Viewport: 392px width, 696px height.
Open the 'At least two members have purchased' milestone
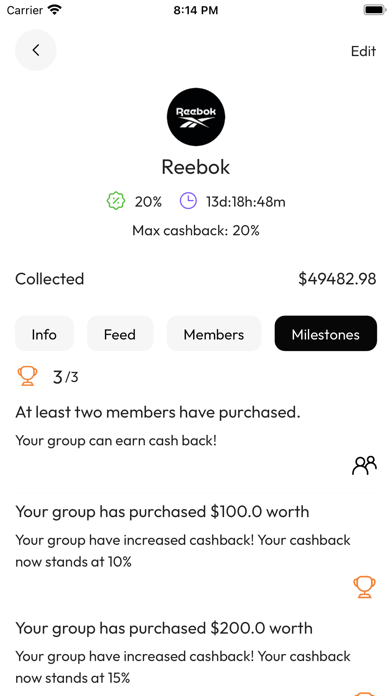click(196, 439)
